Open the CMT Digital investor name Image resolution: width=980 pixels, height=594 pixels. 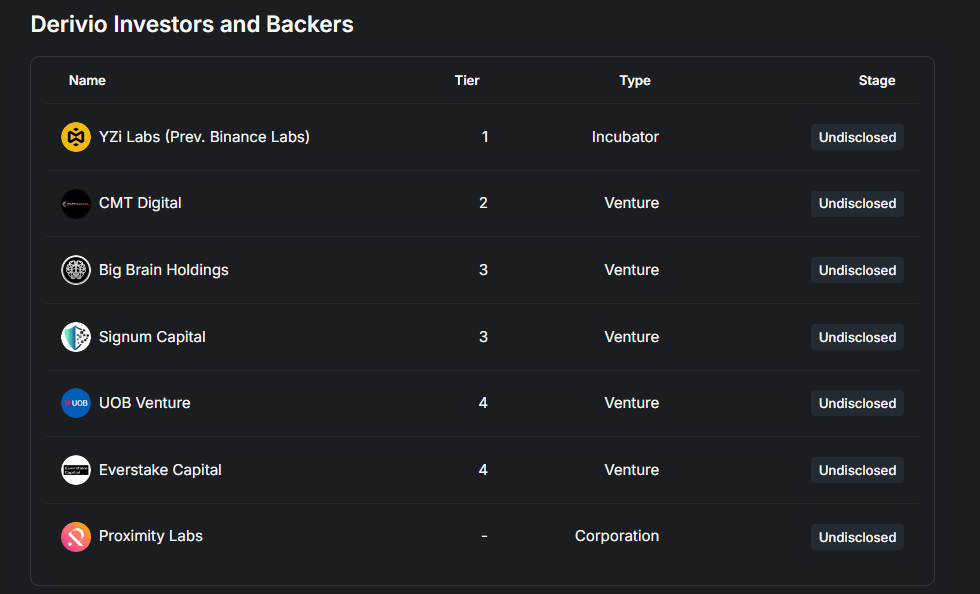click(140, 203)
